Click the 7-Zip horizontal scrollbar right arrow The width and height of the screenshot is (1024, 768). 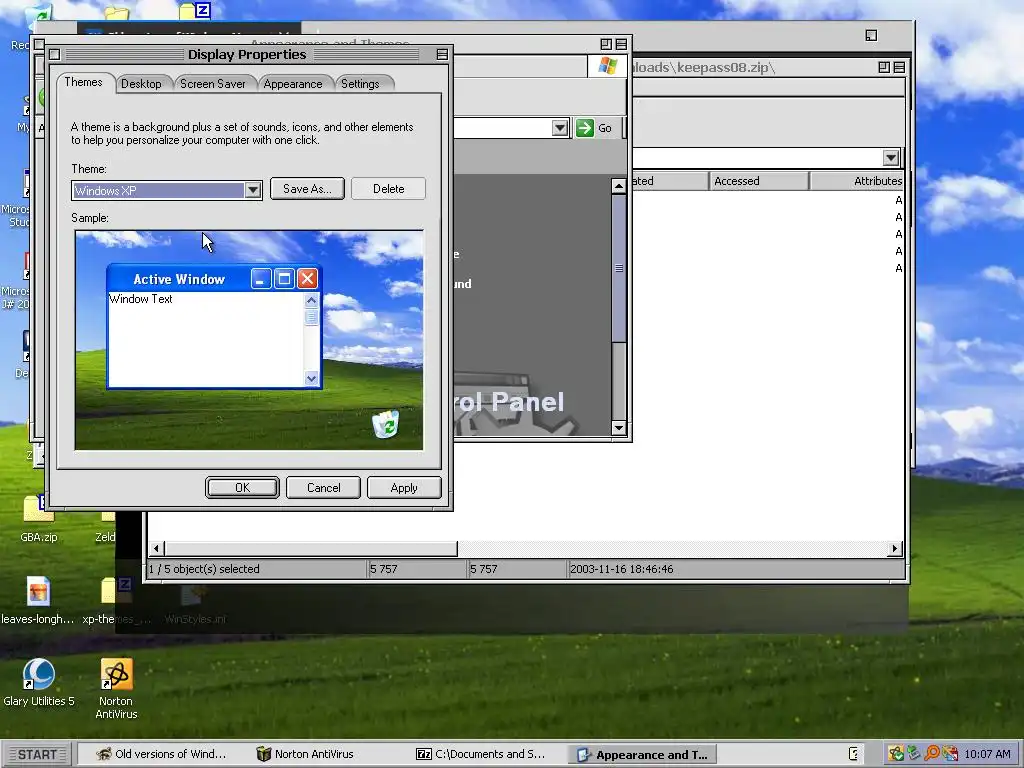pyautogui.click(x=895, y=549)
